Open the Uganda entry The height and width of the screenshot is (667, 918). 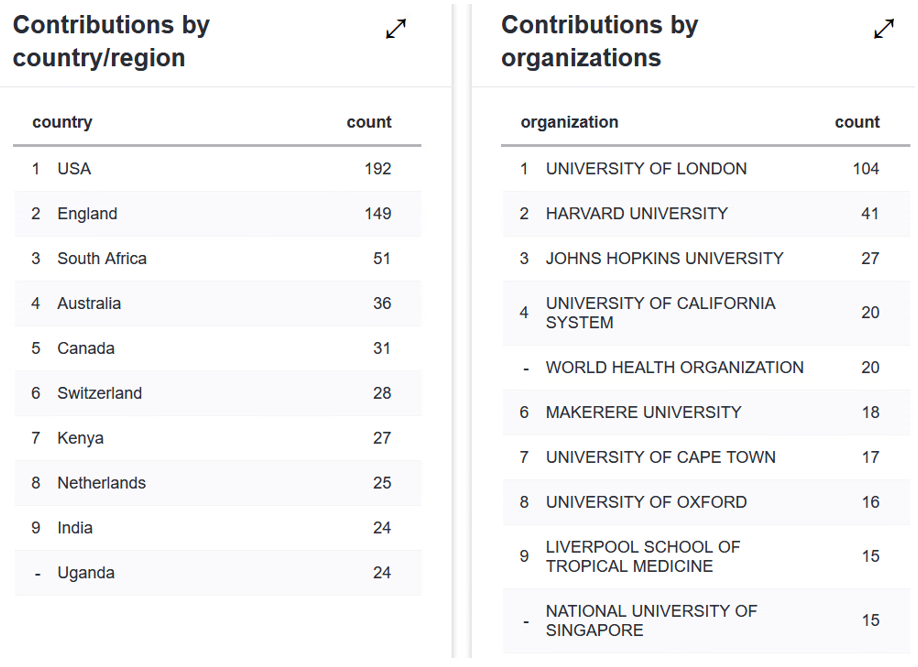pyautogui.click(x=86, y=573)
